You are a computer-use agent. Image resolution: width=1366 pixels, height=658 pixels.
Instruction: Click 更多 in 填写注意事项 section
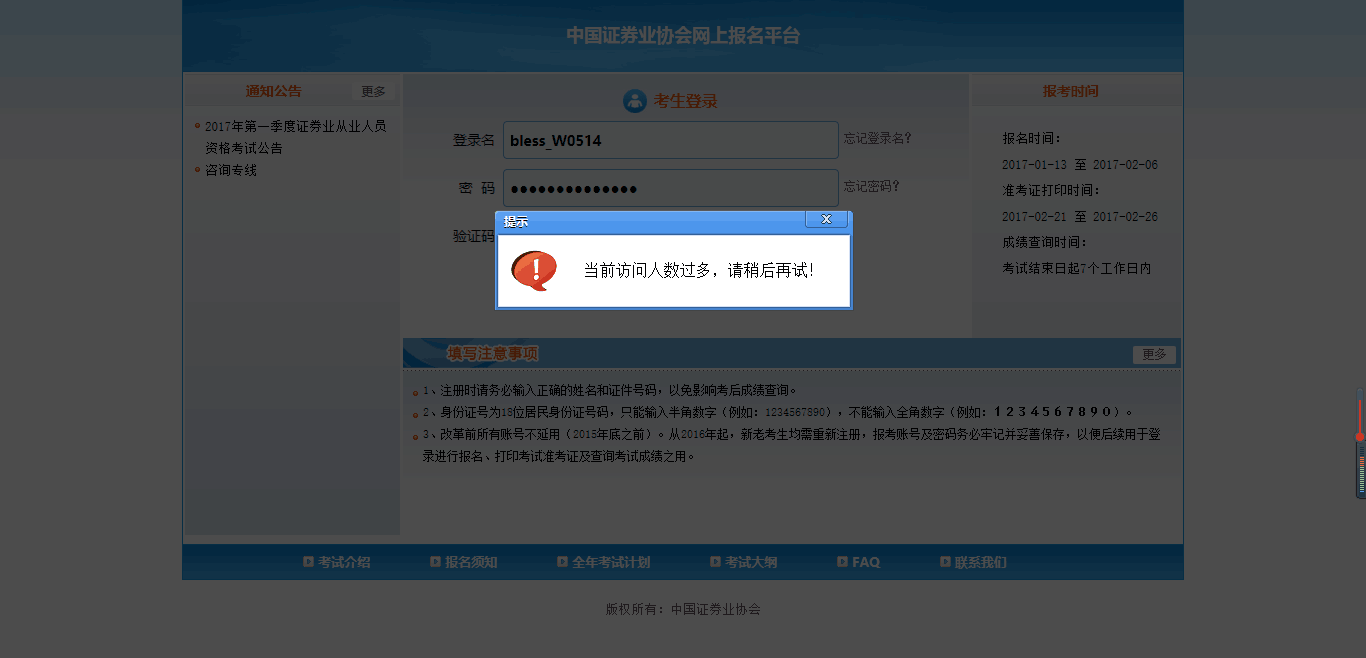(x=1154, y=354)
